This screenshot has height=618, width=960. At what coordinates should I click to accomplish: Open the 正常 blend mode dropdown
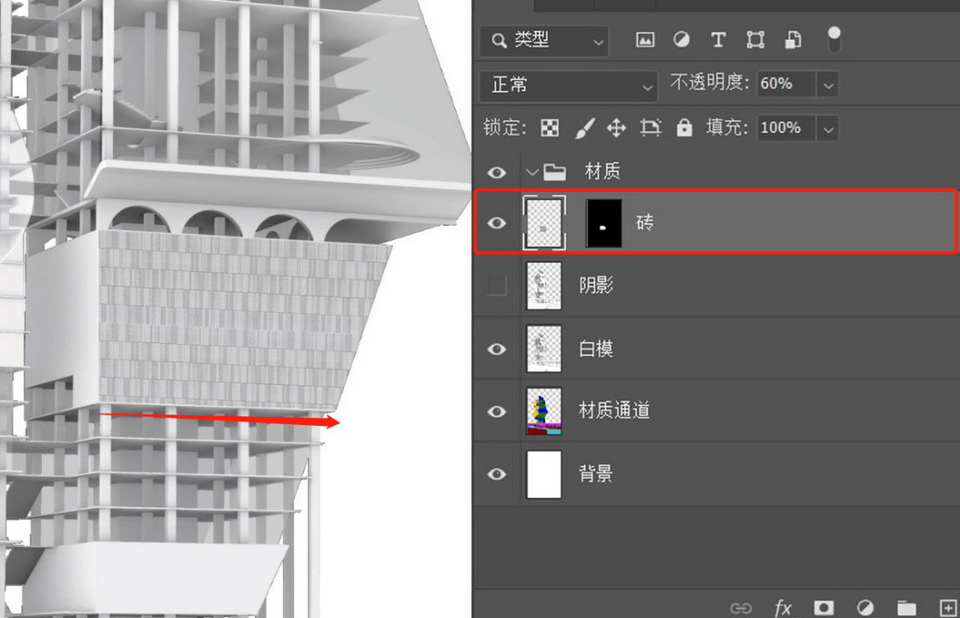(x=568, y=85)
